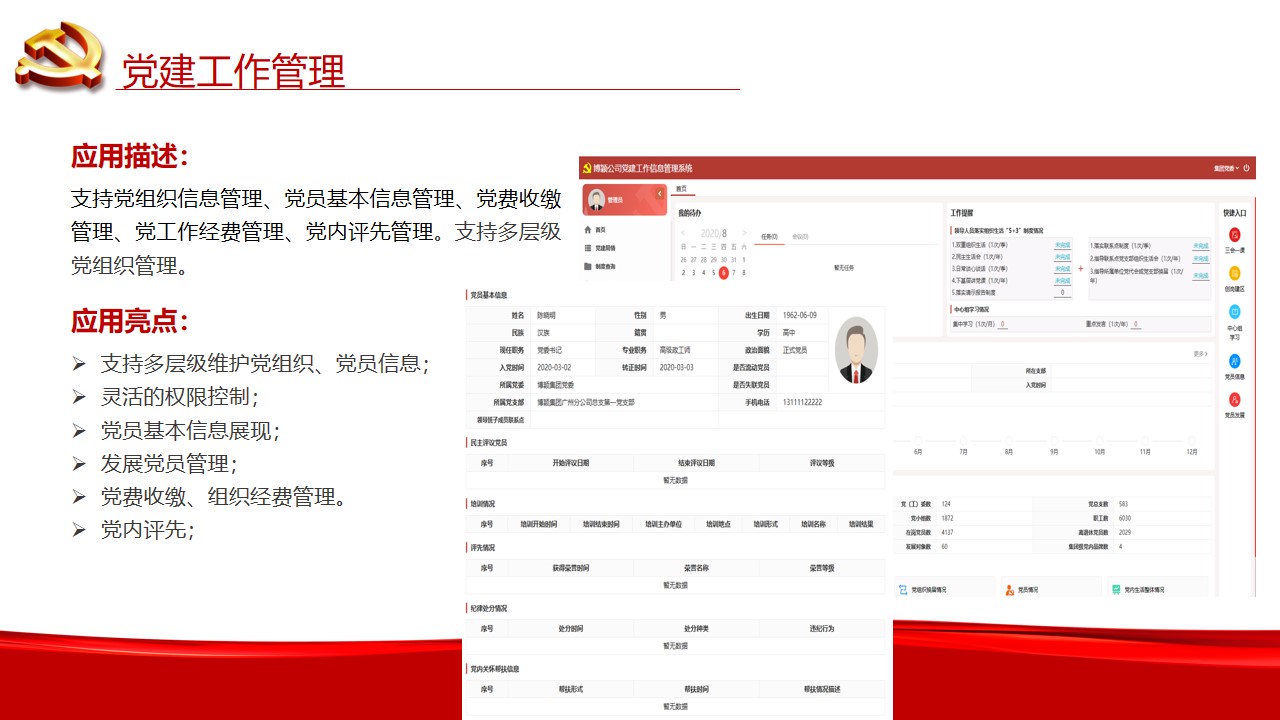Click the 中心组学习 quick entry icon

[1234, 312]
